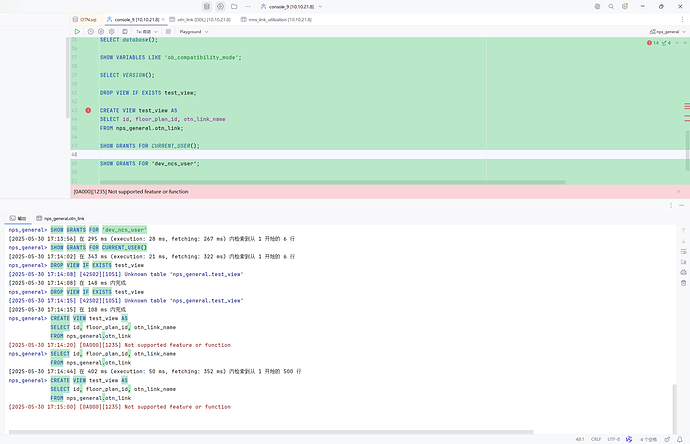Open the Database Explorer icon in title bar
Viewport: 690px width, 444px height.
[x=206, y=7]
